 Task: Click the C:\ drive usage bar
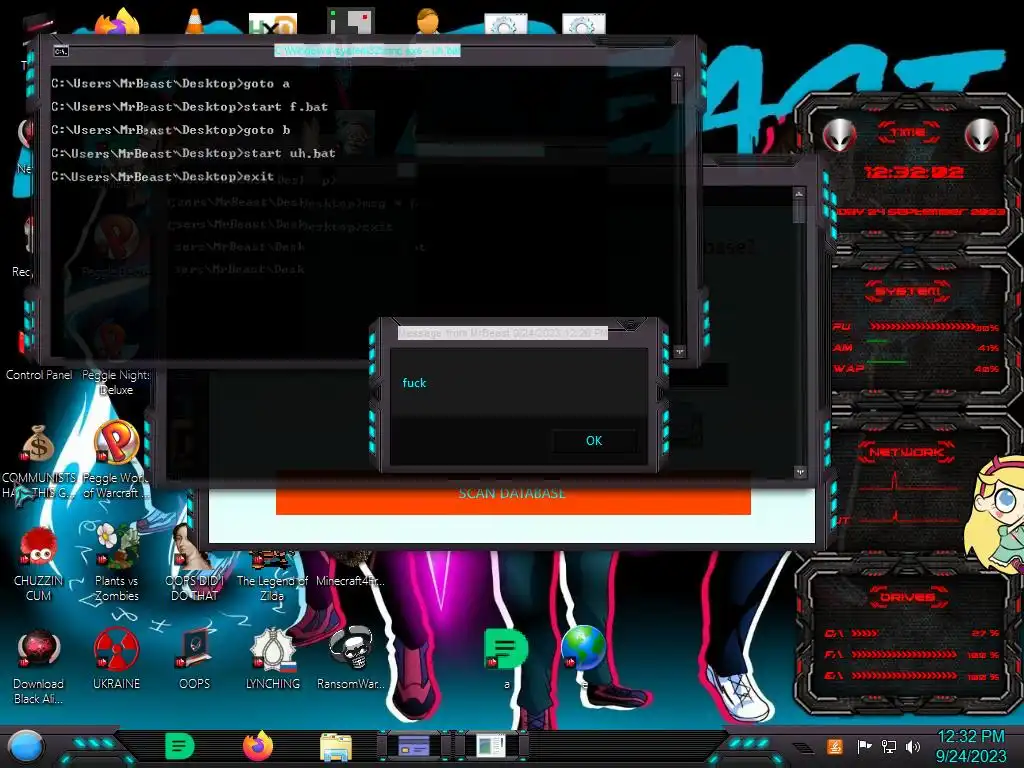coord(865,633)
